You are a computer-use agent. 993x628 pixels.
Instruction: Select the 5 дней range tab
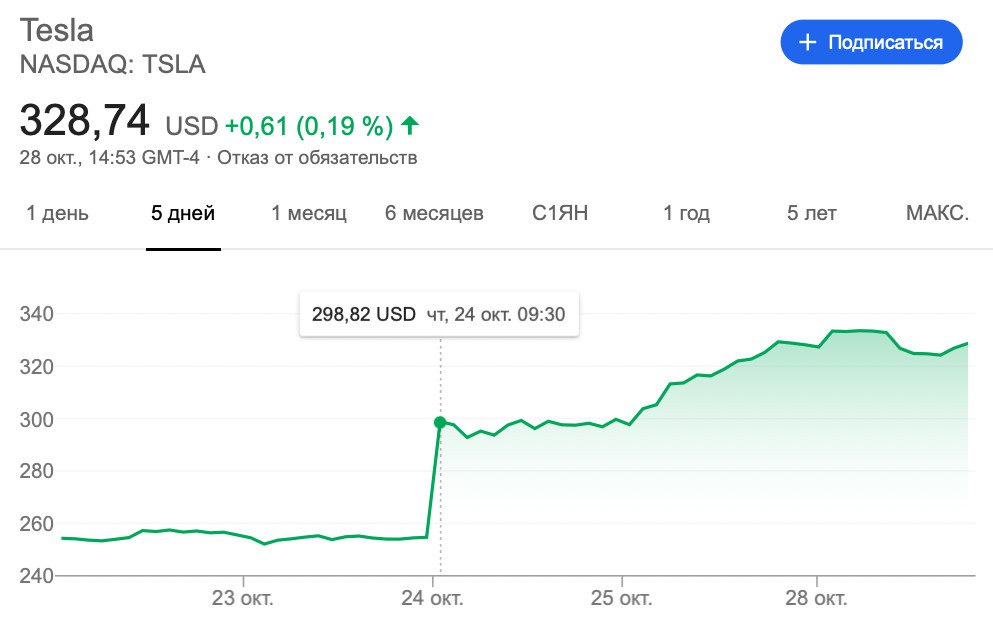coord(183,213)
